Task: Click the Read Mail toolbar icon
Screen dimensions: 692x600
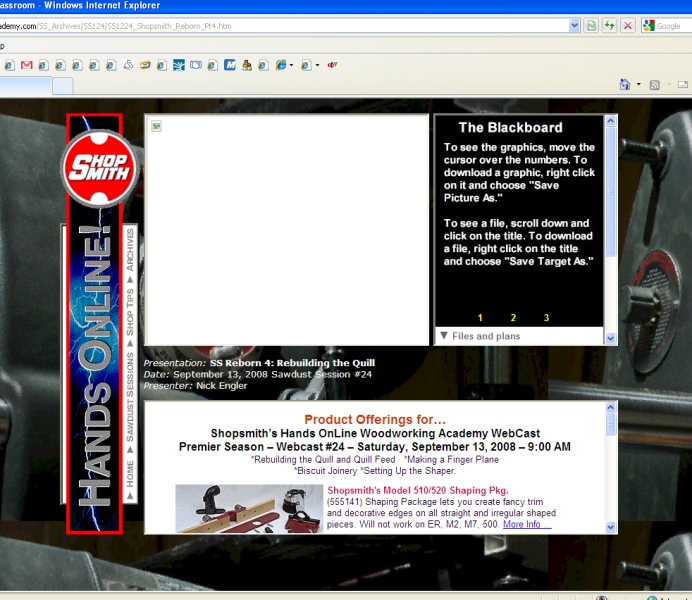Action: (x=683, y=85)
